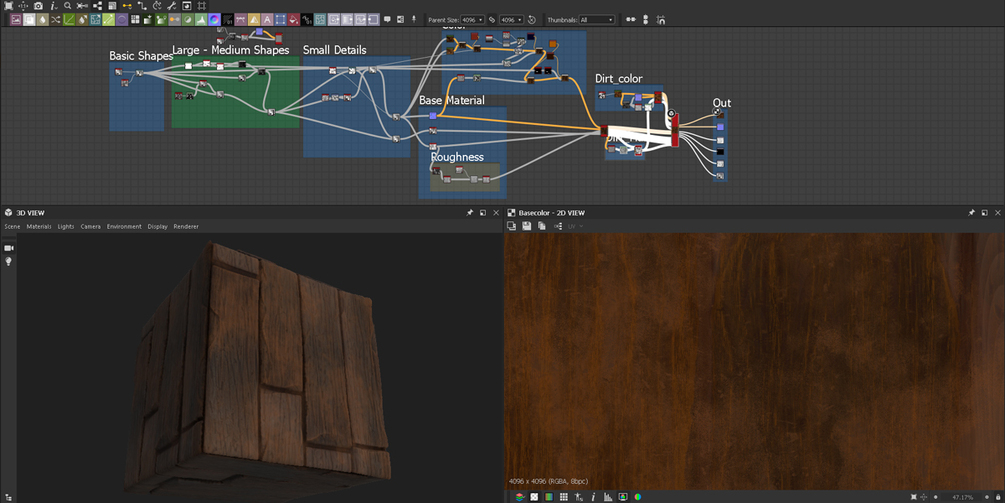The height and width of the screenshot is (503, 1005).
Task: Select the Out frame title
Action: coord(722,103)
